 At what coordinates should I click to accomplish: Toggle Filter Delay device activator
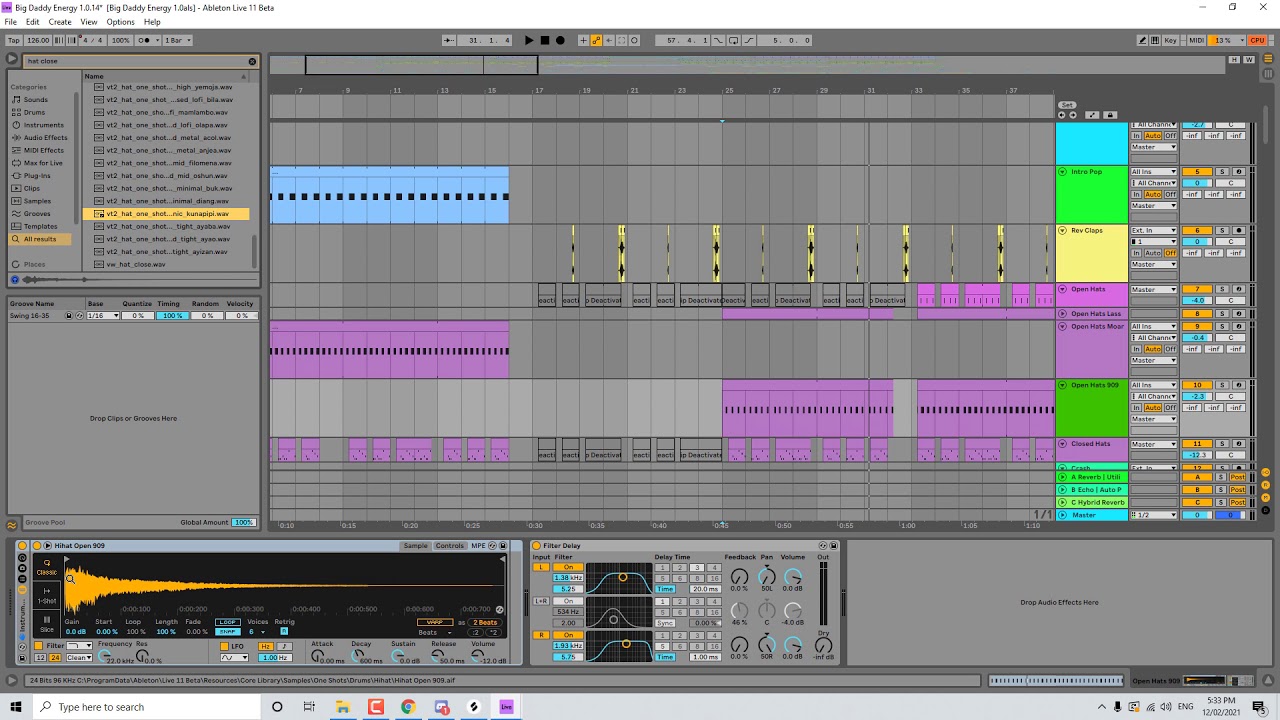click(537, 546)
